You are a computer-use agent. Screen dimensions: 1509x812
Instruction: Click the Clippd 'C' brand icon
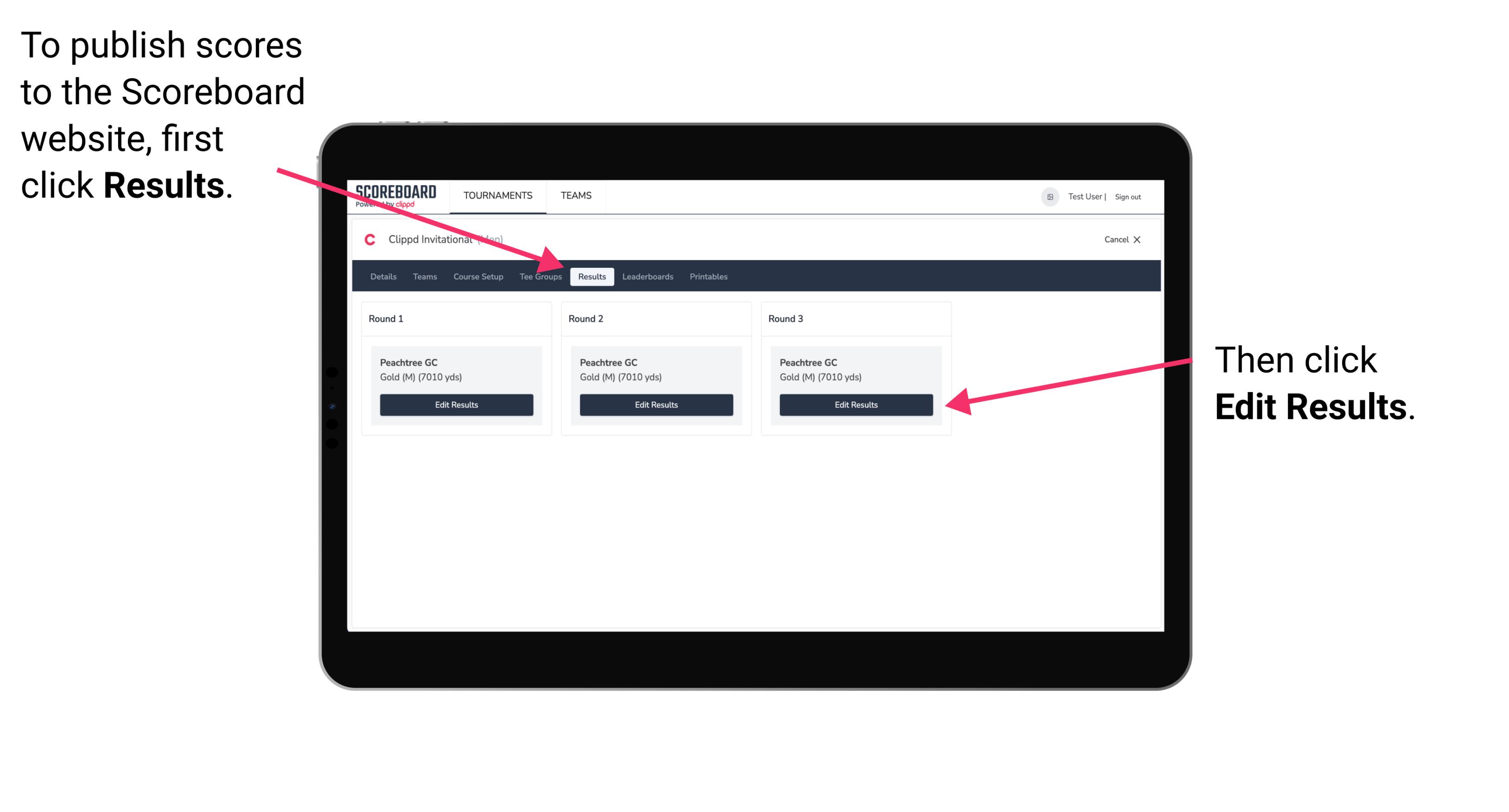click(367, 239)
